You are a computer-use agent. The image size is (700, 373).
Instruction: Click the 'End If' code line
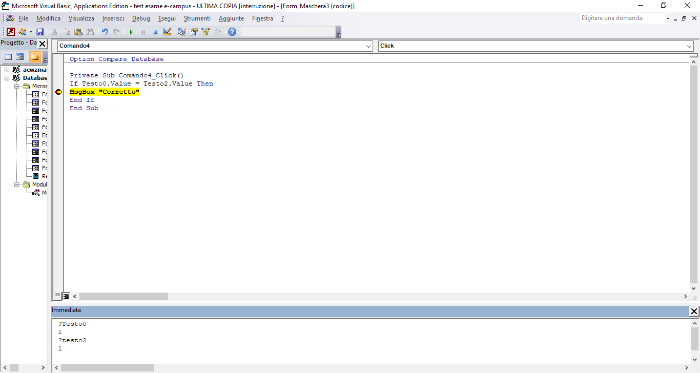[82, 100]
